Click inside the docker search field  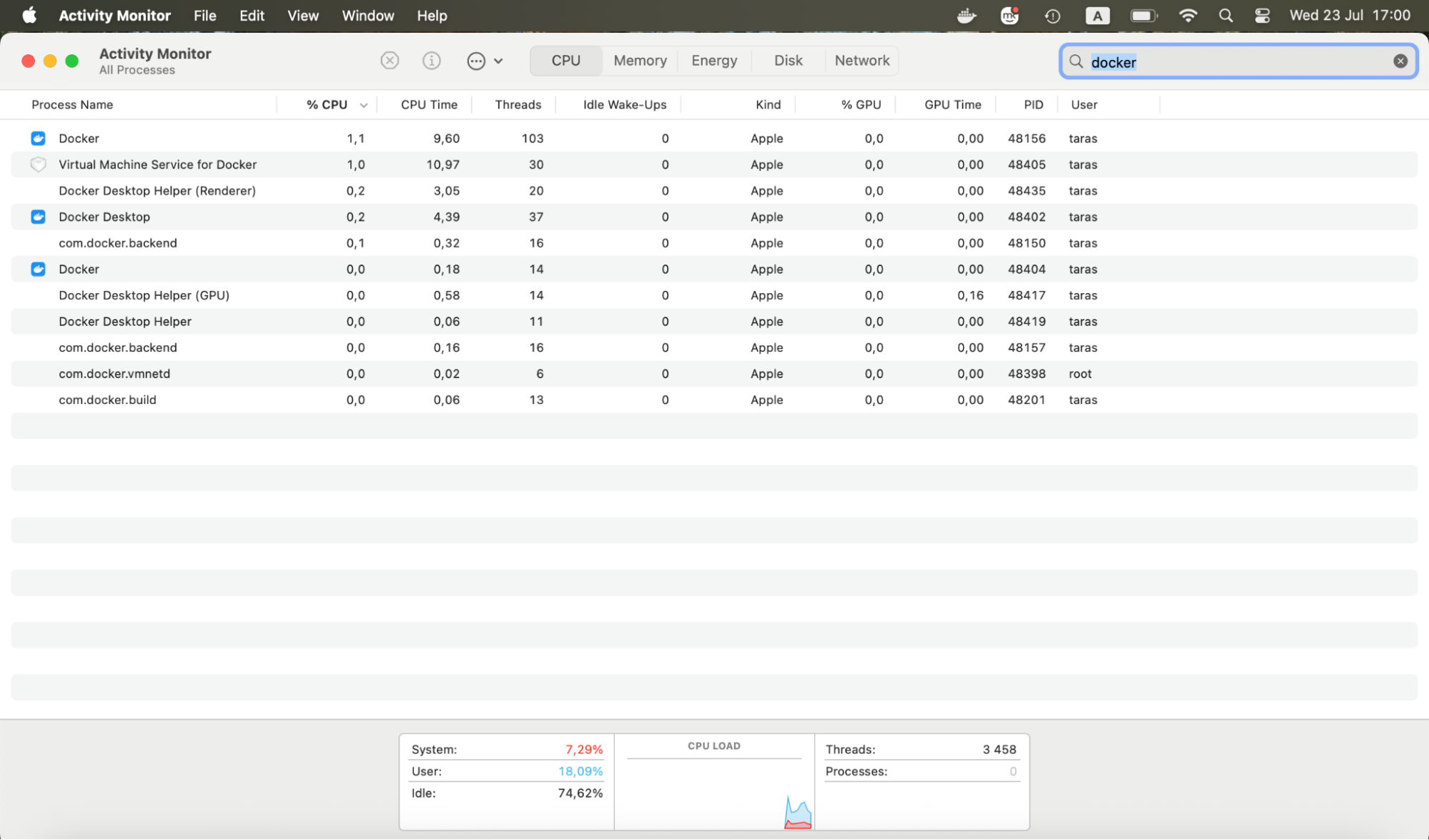(1215, 61)
